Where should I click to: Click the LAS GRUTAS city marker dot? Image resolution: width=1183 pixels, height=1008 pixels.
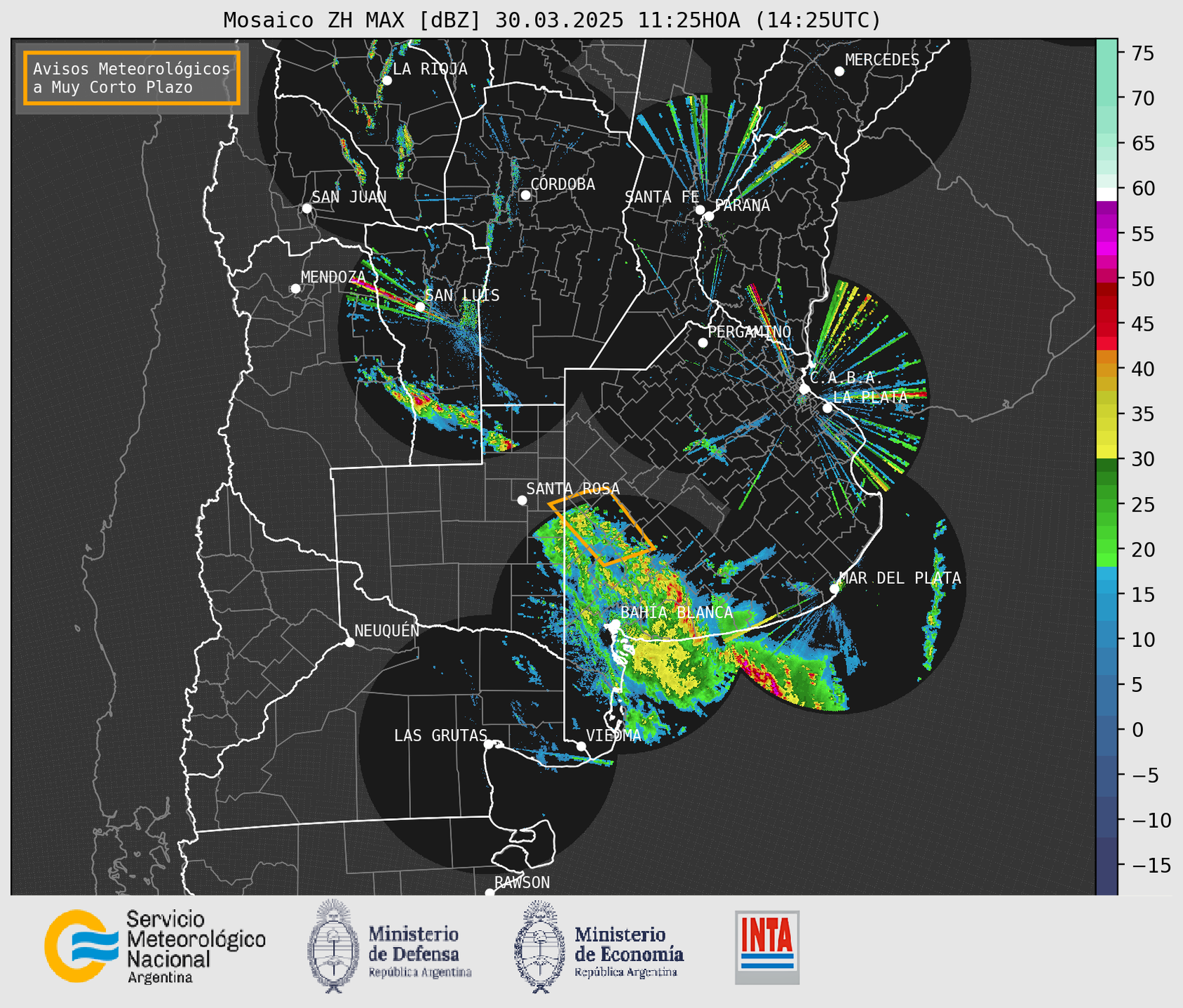pyautogui.click(x=489, y=744)
